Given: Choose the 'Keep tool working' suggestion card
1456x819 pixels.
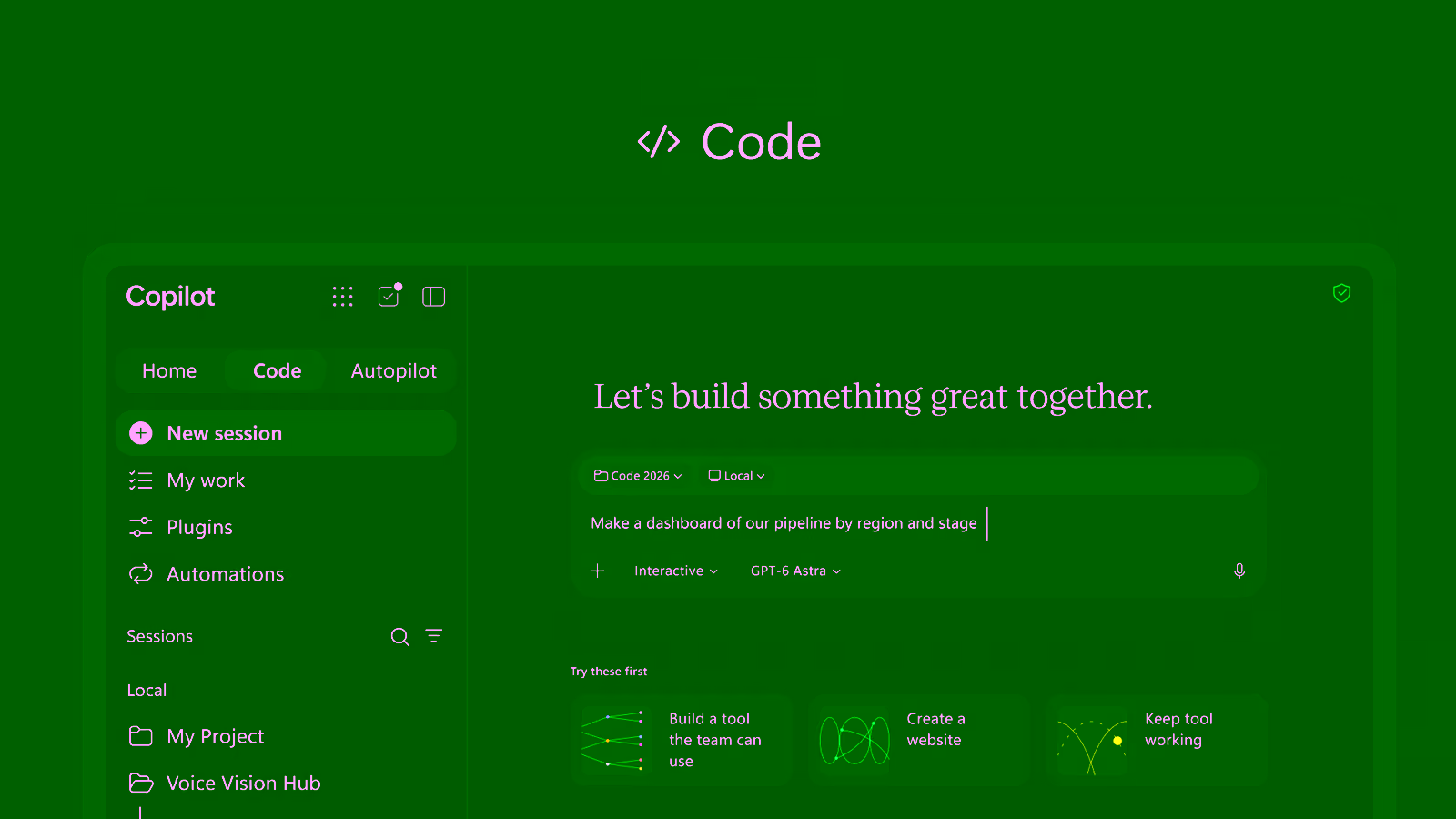Looking at the screenshot, I should tap(1157, 740).
